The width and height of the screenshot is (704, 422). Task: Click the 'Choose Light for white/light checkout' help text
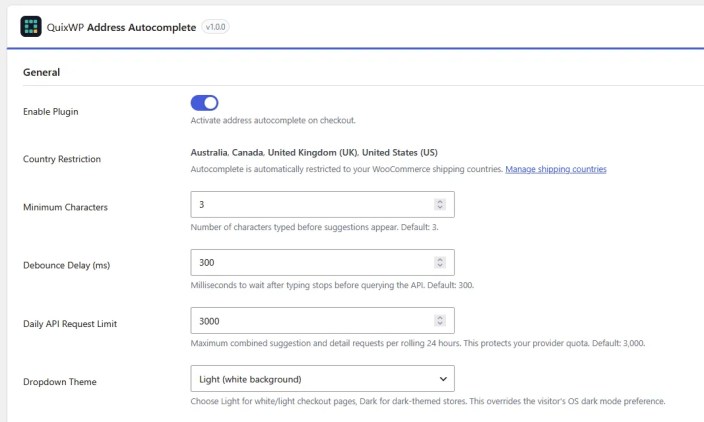428,401
